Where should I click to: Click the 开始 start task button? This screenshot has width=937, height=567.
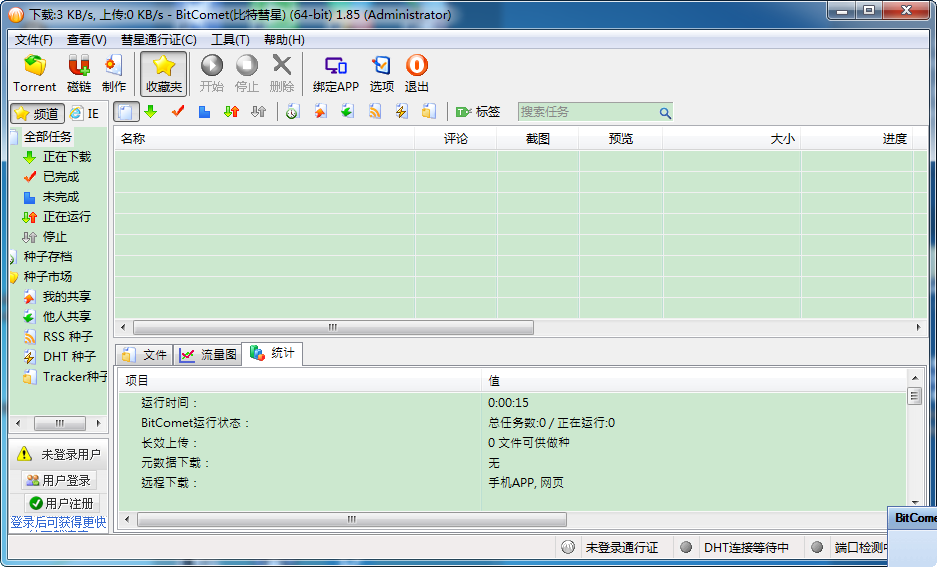coord(212,73)
